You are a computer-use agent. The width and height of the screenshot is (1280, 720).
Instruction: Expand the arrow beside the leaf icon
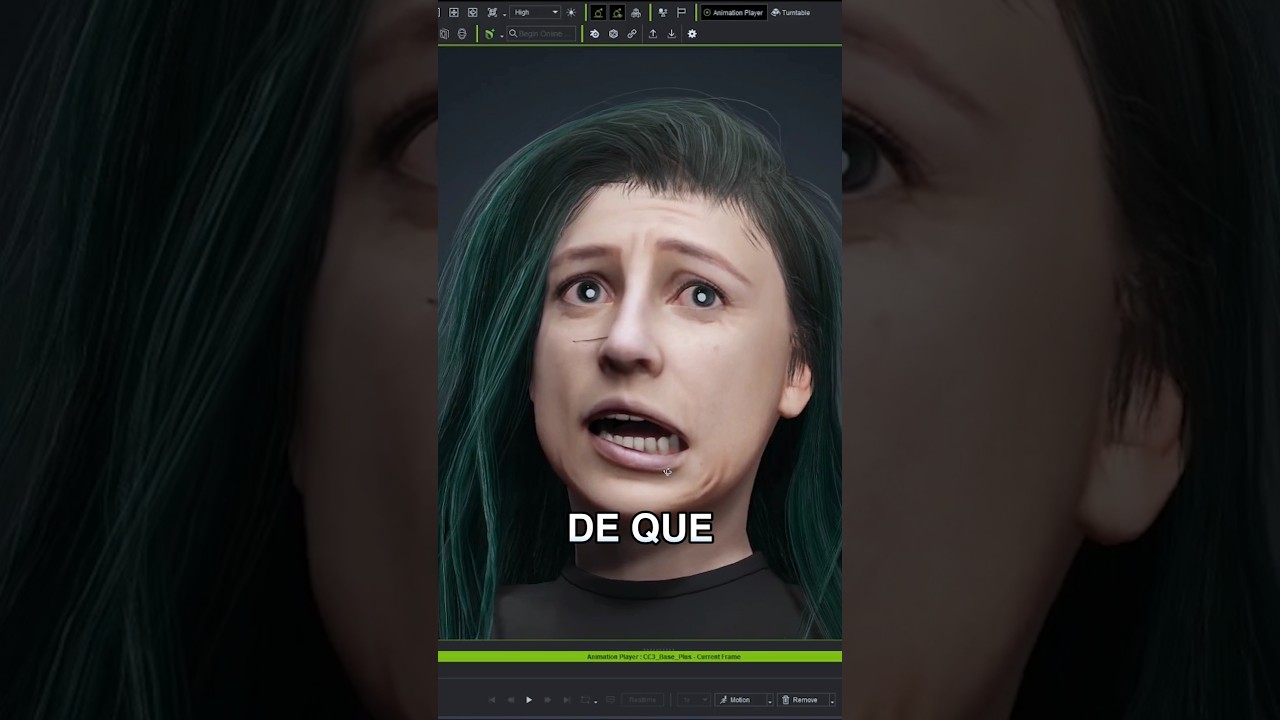coord(502,36)
